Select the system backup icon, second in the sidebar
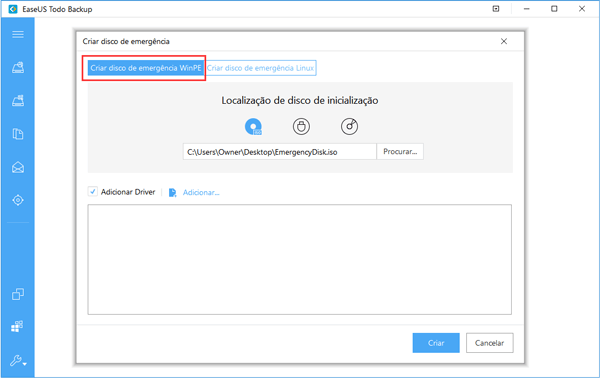This screenshot has width=600, height=378. point(18,101)
